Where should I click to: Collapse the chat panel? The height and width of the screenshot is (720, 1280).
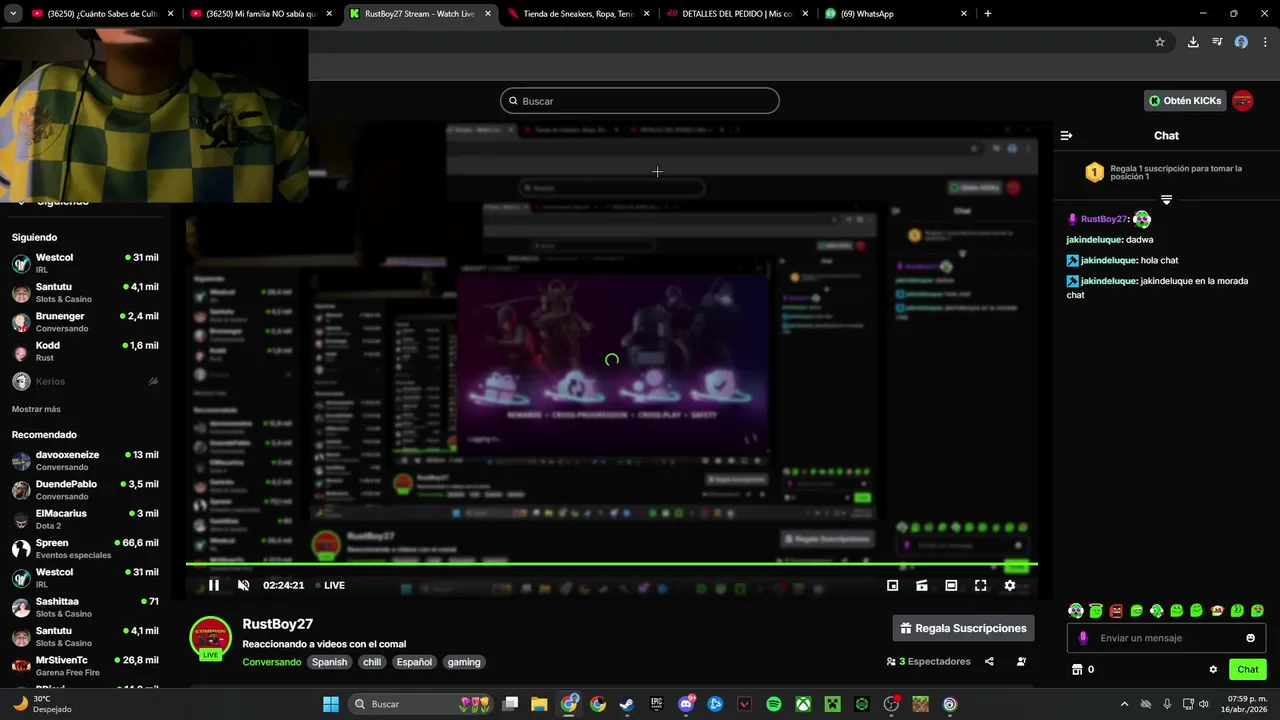click(x=1066, y=135)
